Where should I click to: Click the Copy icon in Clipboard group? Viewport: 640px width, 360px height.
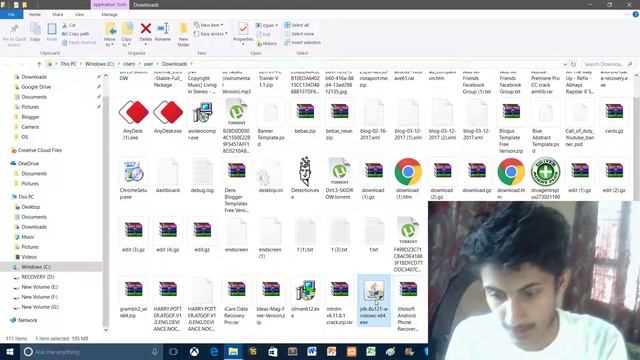tap(35, 29)
